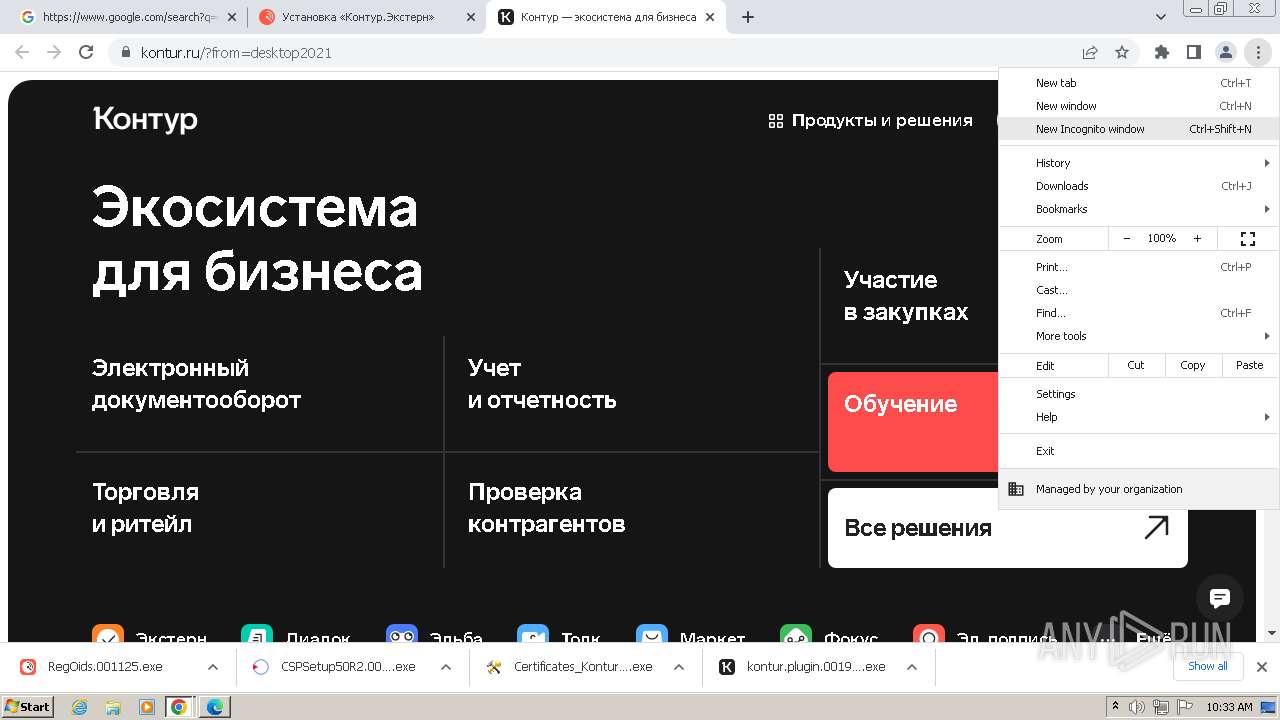The image size is (1280, 720).
Task: Open options arrow for Certificates_Kontur download
Action: (x=679, y=667)
